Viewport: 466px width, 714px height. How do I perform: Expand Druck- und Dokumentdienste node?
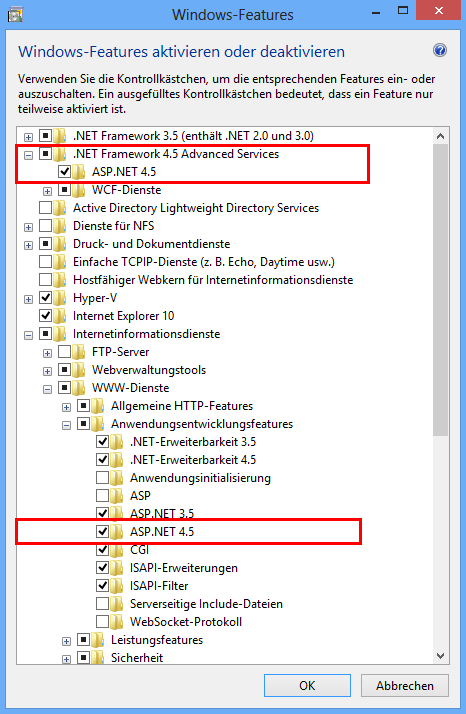click(28, 245)
